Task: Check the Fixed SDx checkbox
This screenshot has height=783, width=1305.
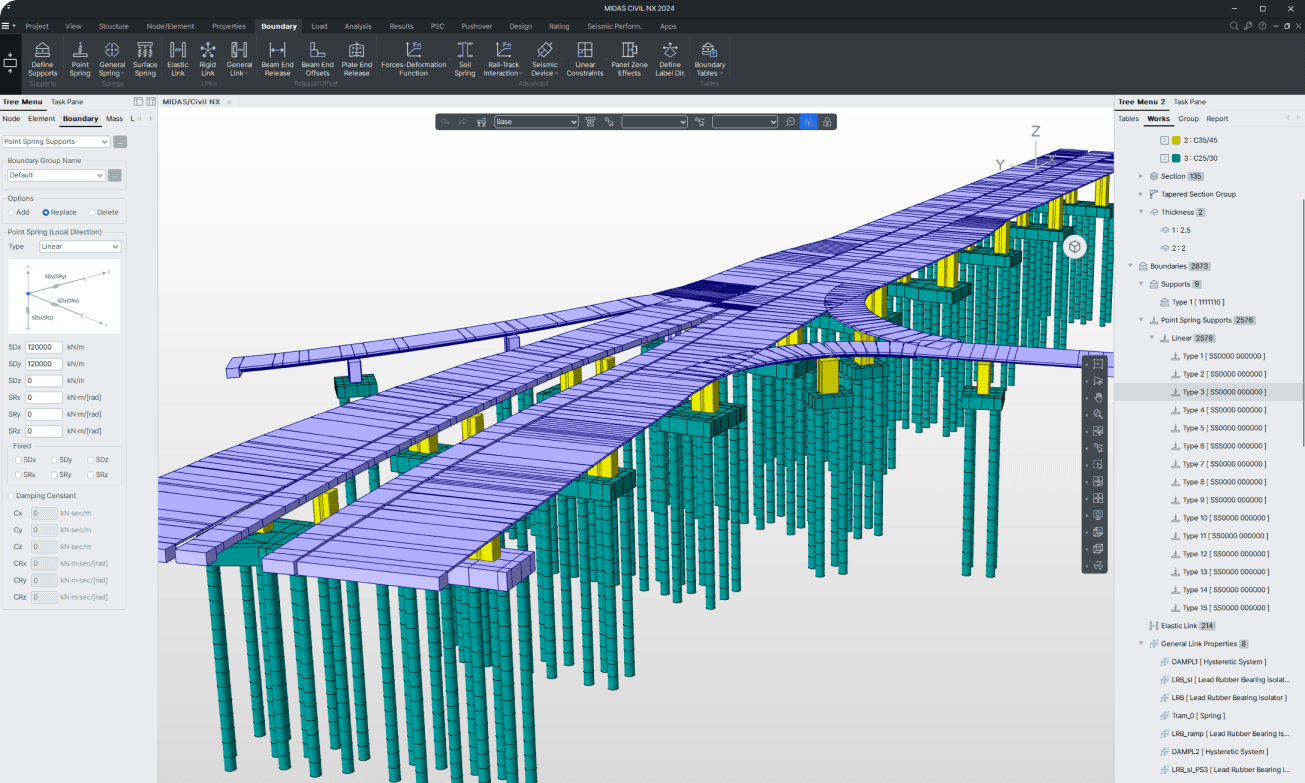Action: (18, 460)
